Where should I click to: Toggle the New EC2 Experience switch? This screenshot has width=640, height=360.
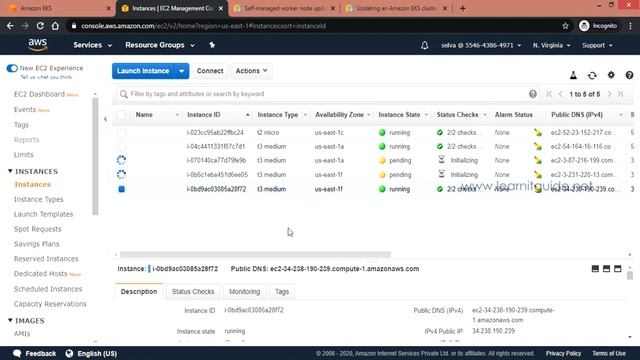pos(12,68)
